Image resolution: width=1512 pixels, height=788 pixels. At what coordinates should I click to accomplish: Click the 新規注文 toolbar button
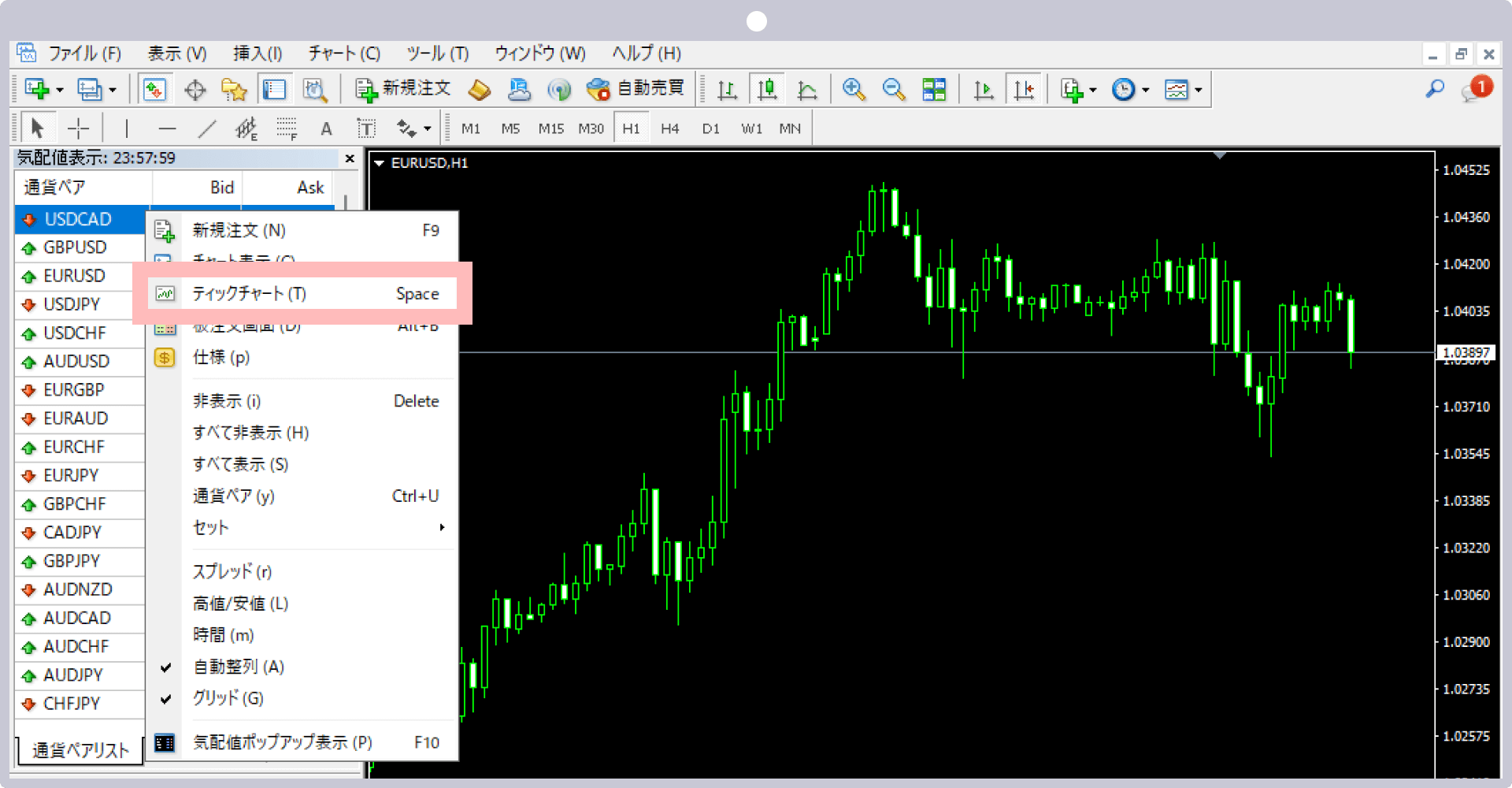[x=402, y=89]
